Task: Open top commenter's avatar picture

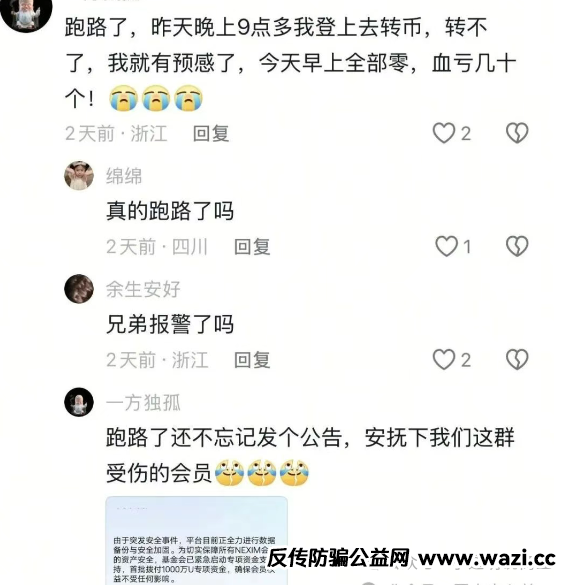Action: [x=26, y=14]
